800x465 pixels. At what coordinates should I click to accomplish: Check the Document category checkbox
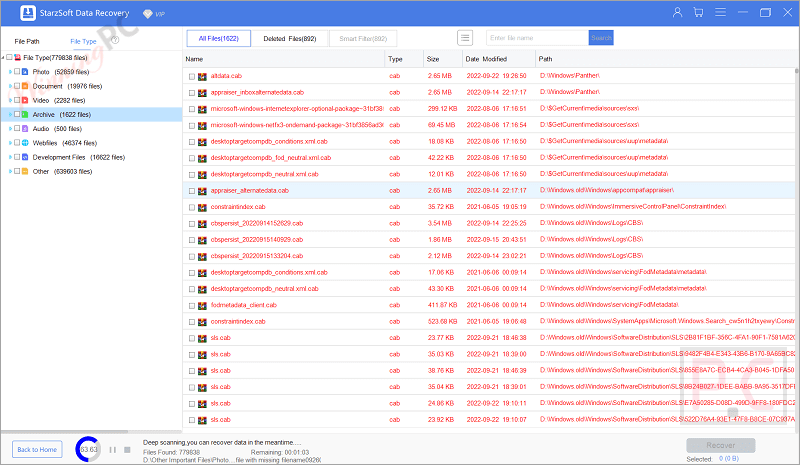click(17, 86)
